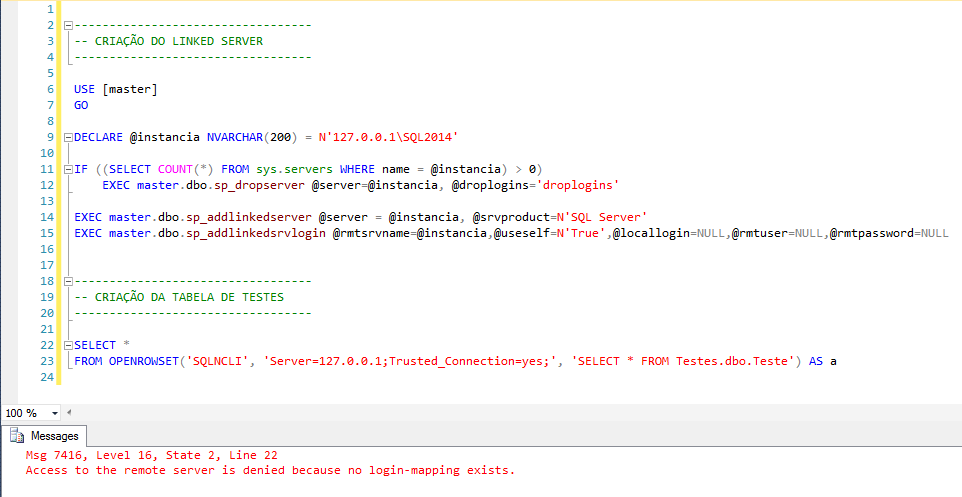Screen dimensions: 962x497
Task: Click the 'Msg 7416, Level 16' error line
Action: (x=152, y=455)
